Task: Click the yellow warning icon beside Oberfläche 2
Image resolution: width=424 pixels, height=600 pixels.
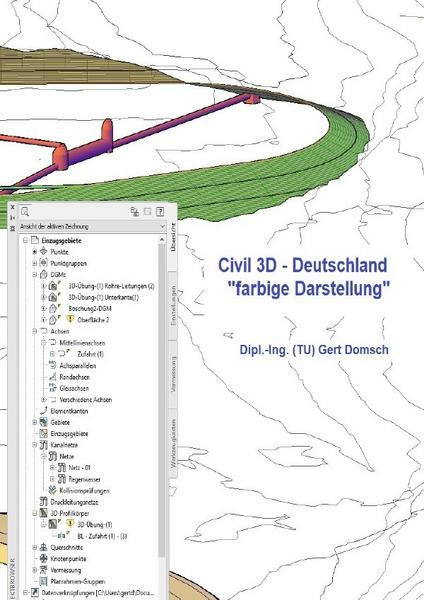Action: pos(70,319)
